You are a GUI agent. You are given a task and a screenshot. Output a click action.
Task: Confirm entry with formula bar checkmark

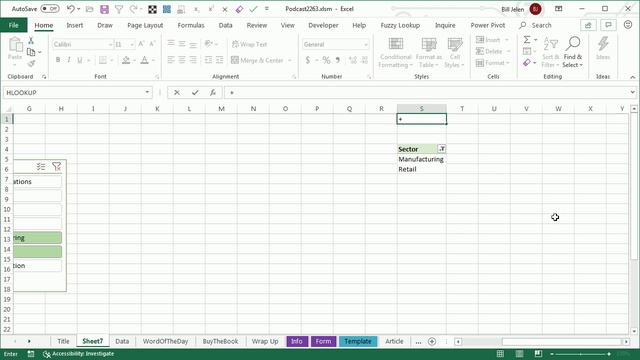click(195, 93)
